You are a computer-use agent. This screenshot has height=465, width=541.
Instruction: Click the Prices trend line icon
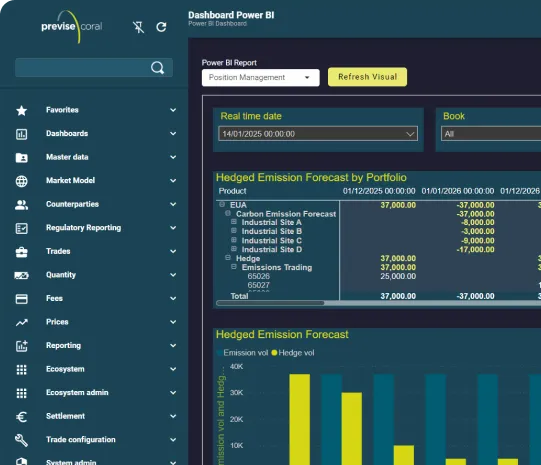coord(21,323)
